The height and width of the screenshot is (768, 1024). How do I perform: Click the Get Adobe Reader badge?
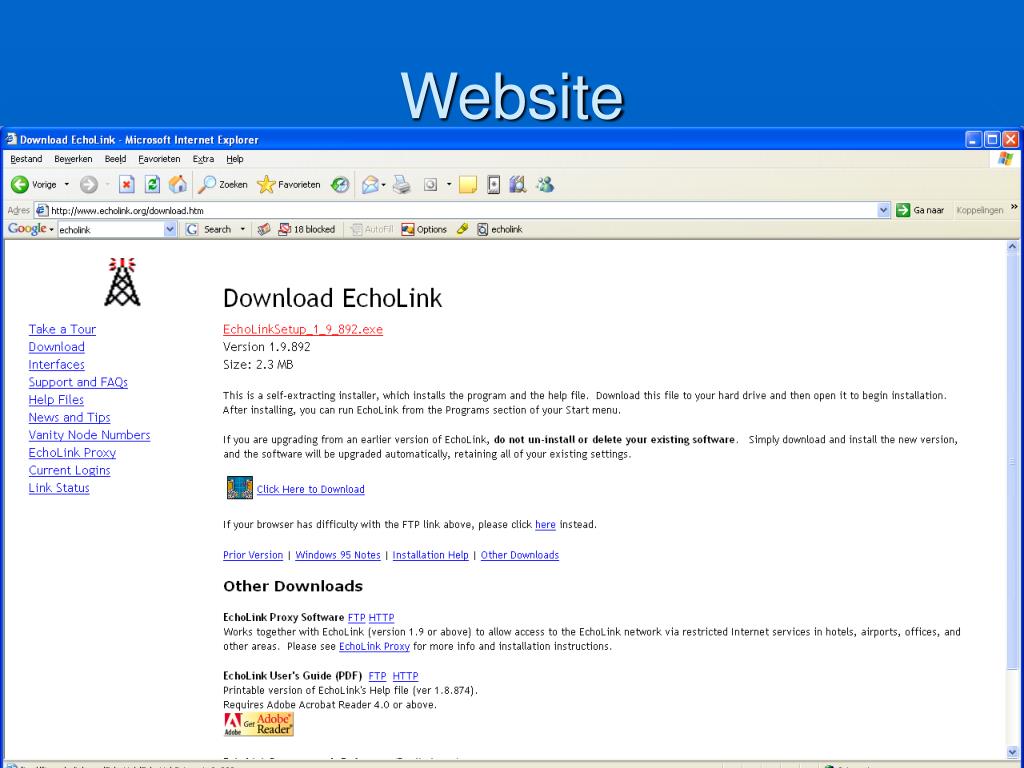tap(259, 724)
